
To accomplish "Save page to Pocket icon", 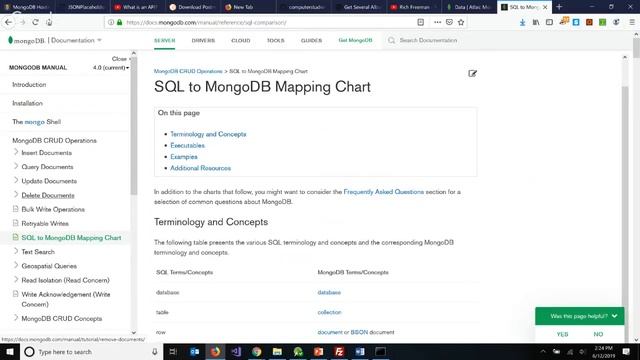I will [449, 22].
